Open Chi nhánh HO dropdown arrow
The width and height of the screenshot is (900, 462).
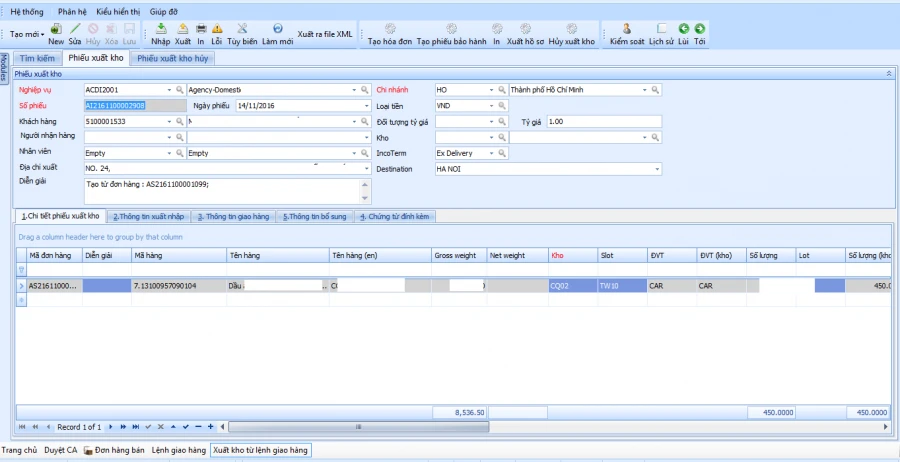(x=491, y=90)
